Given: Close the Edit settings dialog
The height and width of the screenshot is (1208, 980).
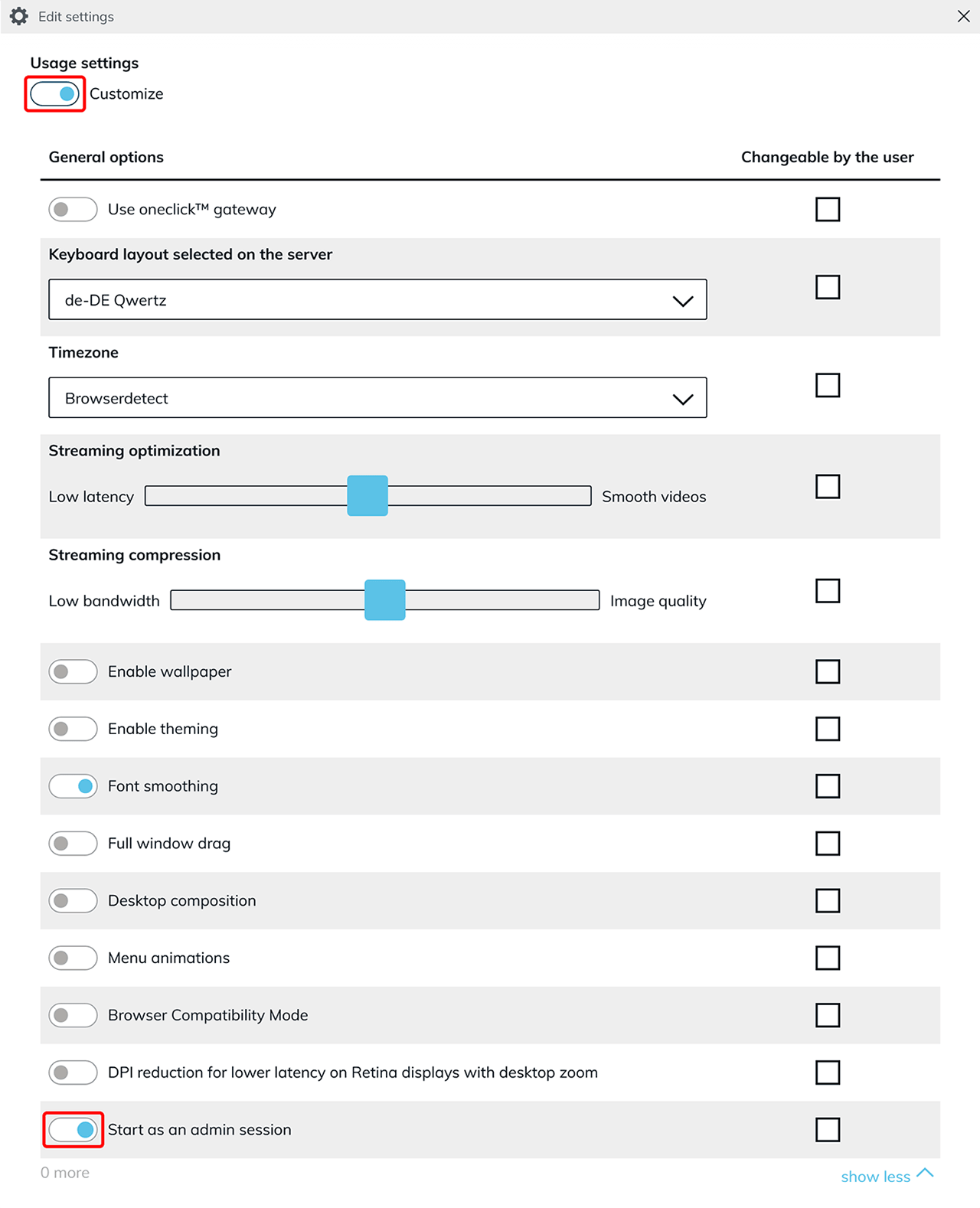Looking at the screenshot, I should (963, 16).
